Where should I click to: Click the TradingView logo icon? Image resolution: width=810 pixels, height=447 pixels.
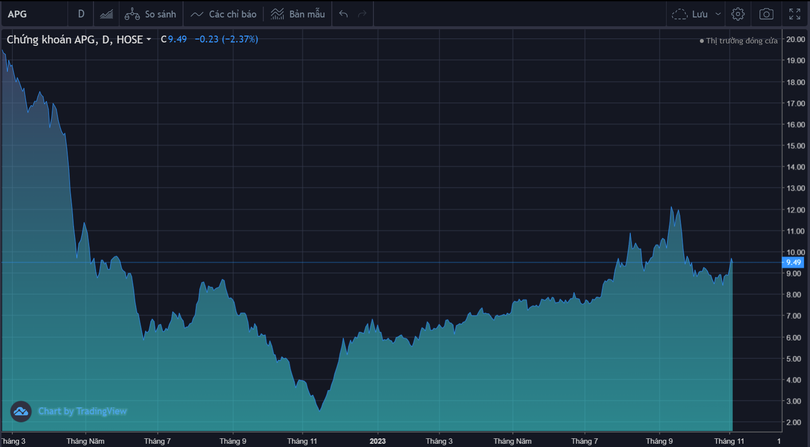21,411
